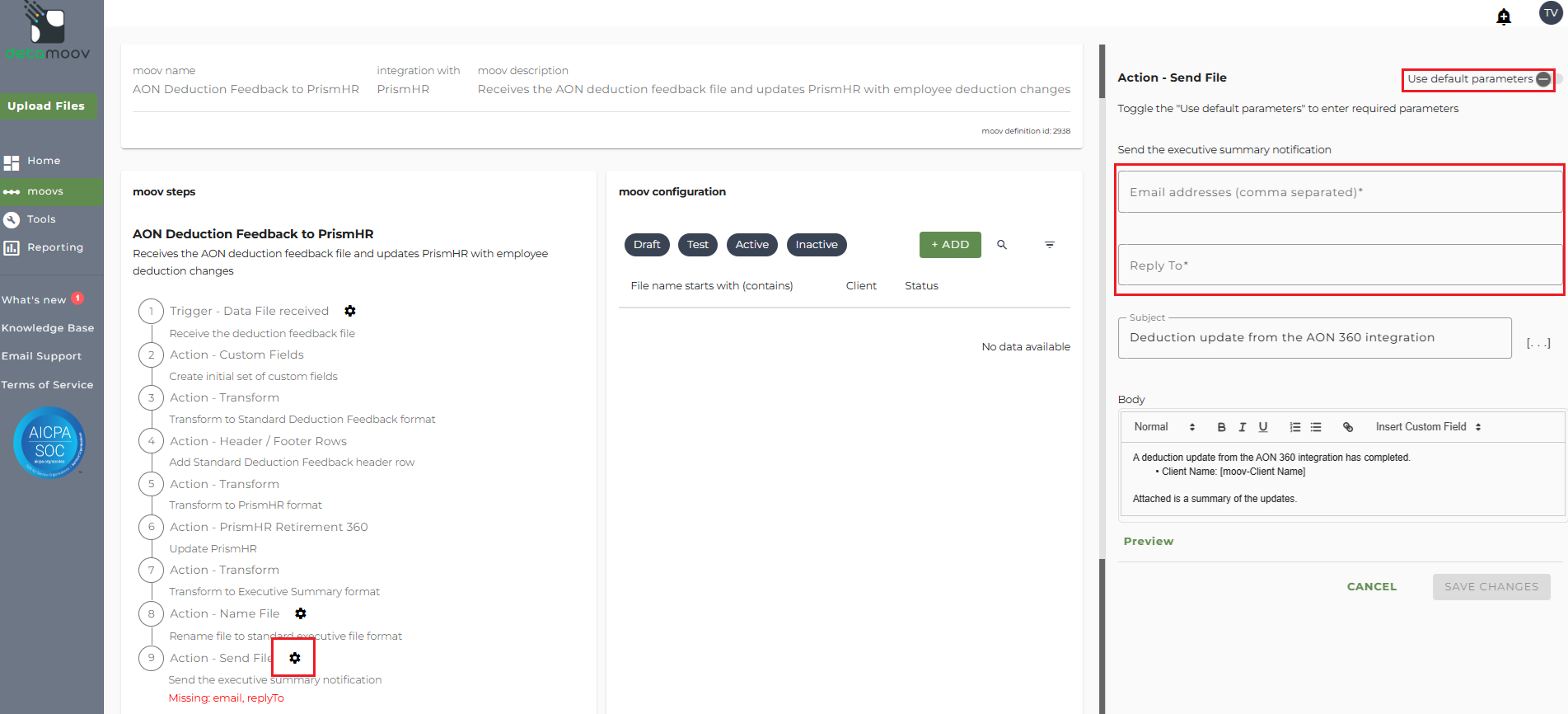Click step 9 circle for Send File
The image size is (1568, 714).
click(x=152, y=658)
